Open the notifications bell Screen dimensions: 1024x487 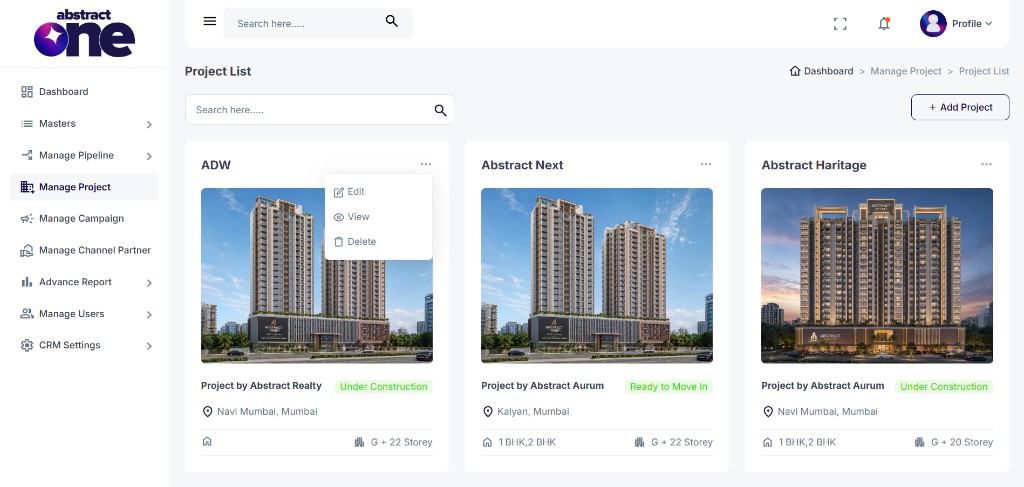pos(884,24)
